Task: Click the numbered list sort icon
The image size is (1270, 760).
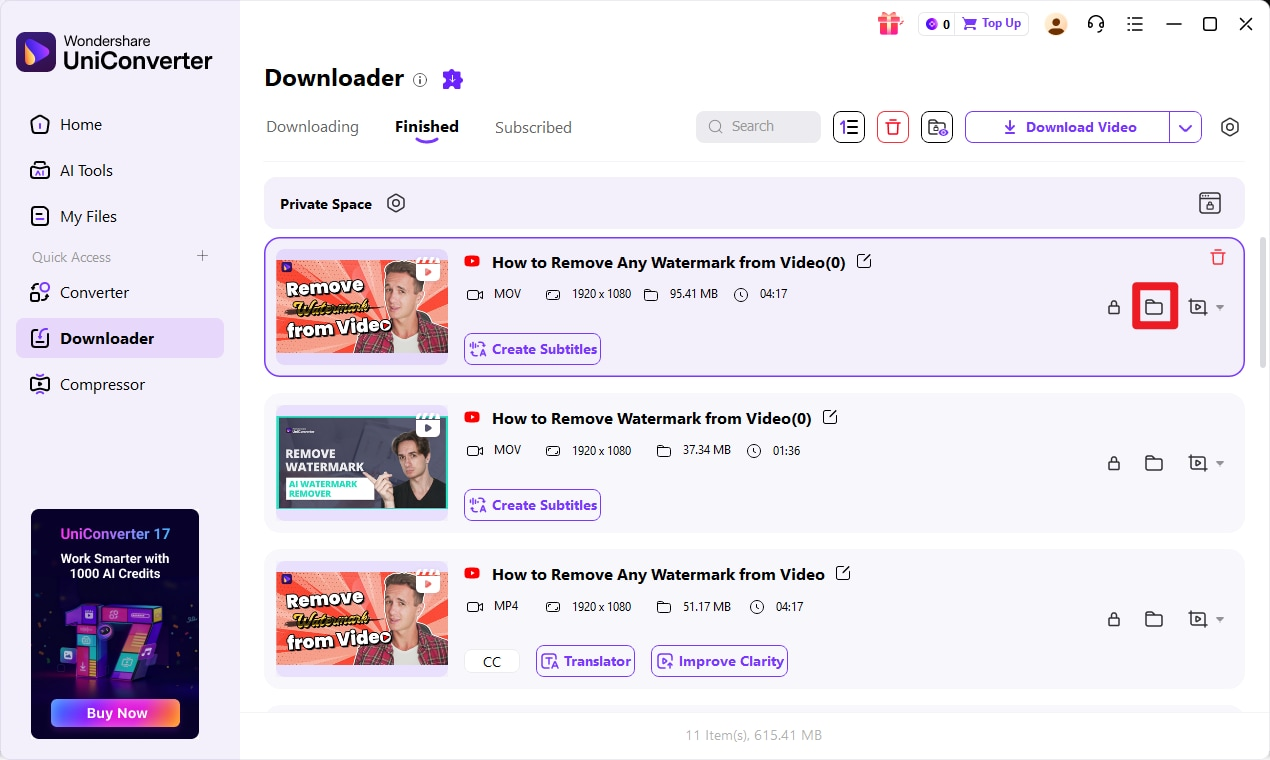Action: click(849, 127)
